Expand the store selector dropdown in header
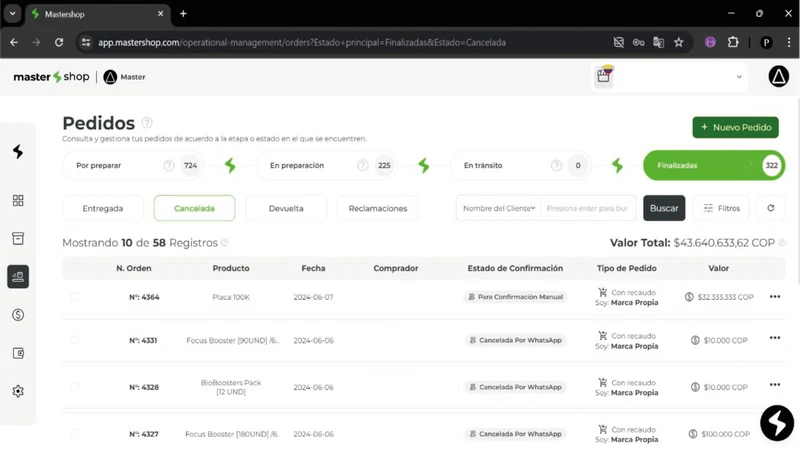Image resolution: width=800 pixels, height=450 pixels. 739,77
